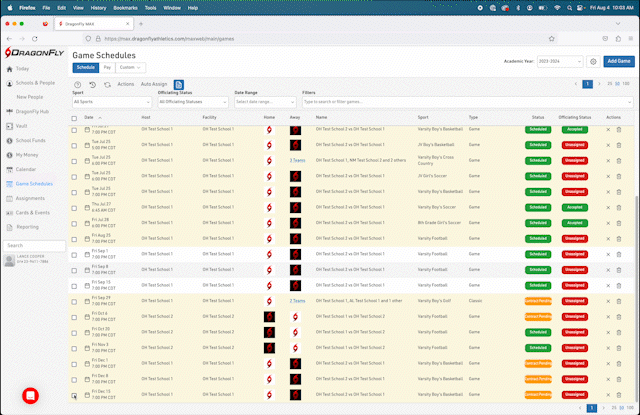Check the Fri Sep 1 game row checkbox
Screen dimensions: 640x415
coord(74,254)
